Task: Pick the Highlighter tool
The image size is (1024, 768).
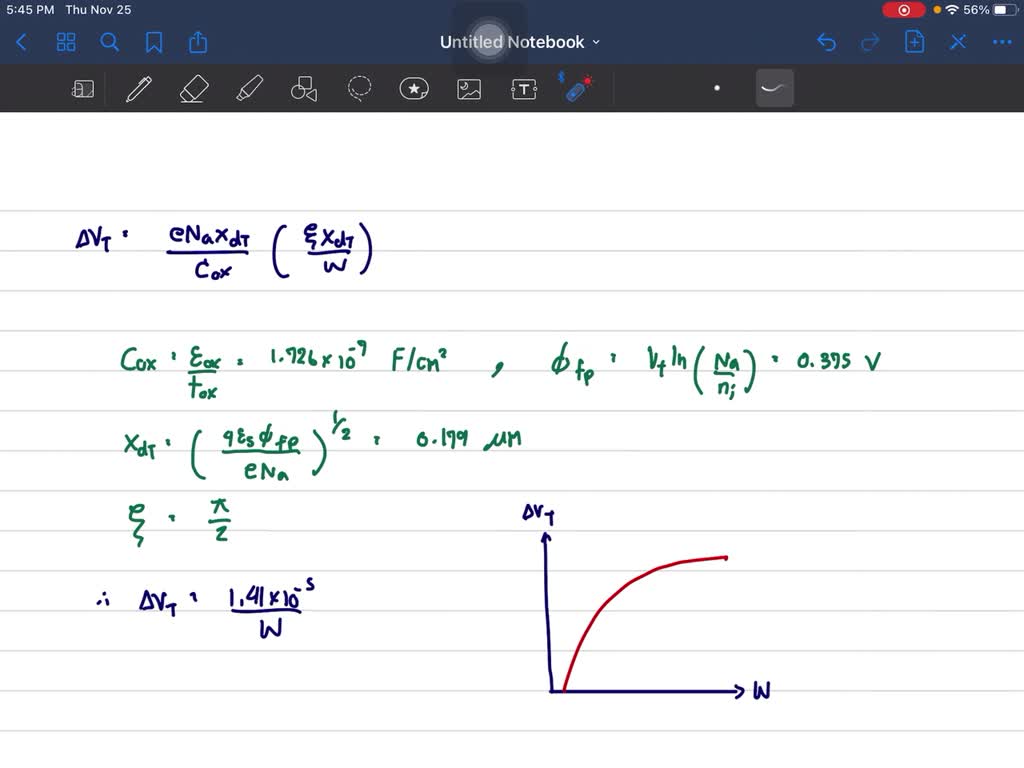Action: [249, 88]
